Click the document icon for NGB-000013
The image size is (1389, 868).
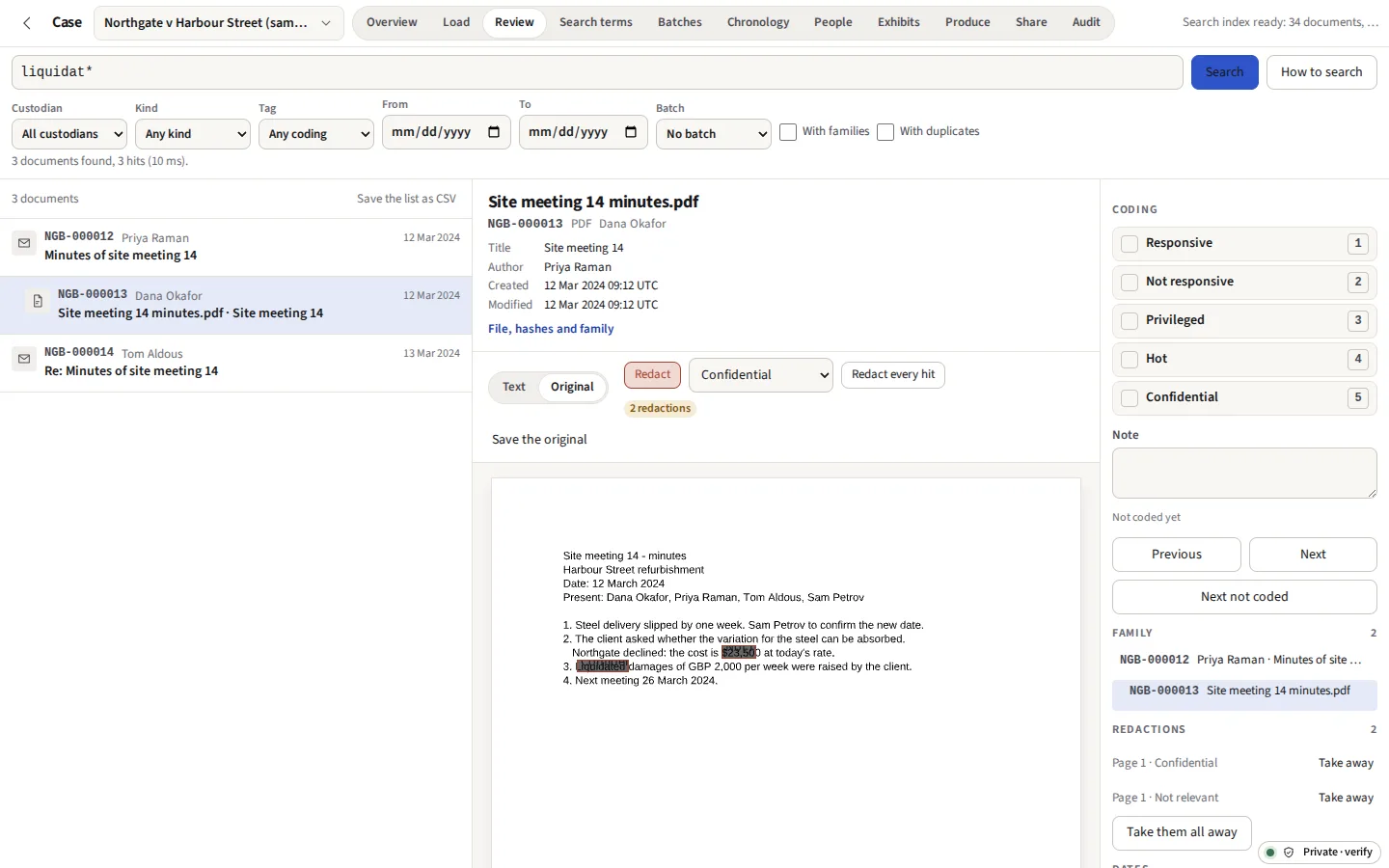[38, 301]
